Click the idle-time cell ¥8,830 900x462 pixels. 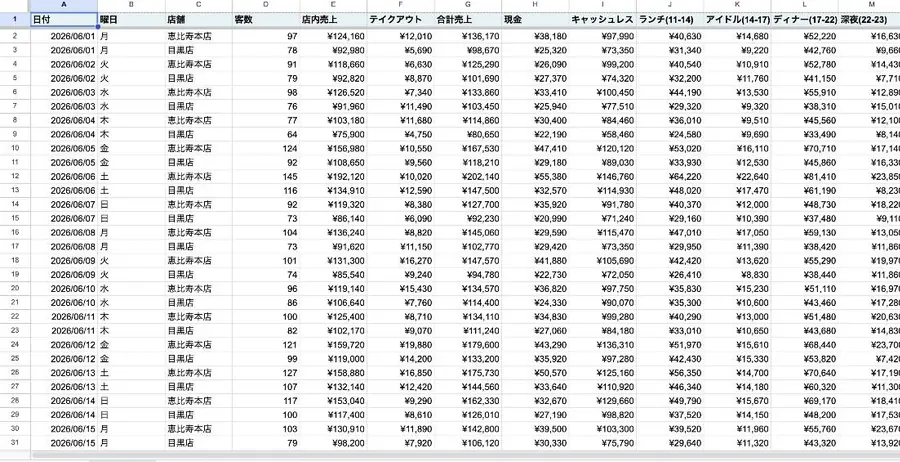tap(737, 274)
